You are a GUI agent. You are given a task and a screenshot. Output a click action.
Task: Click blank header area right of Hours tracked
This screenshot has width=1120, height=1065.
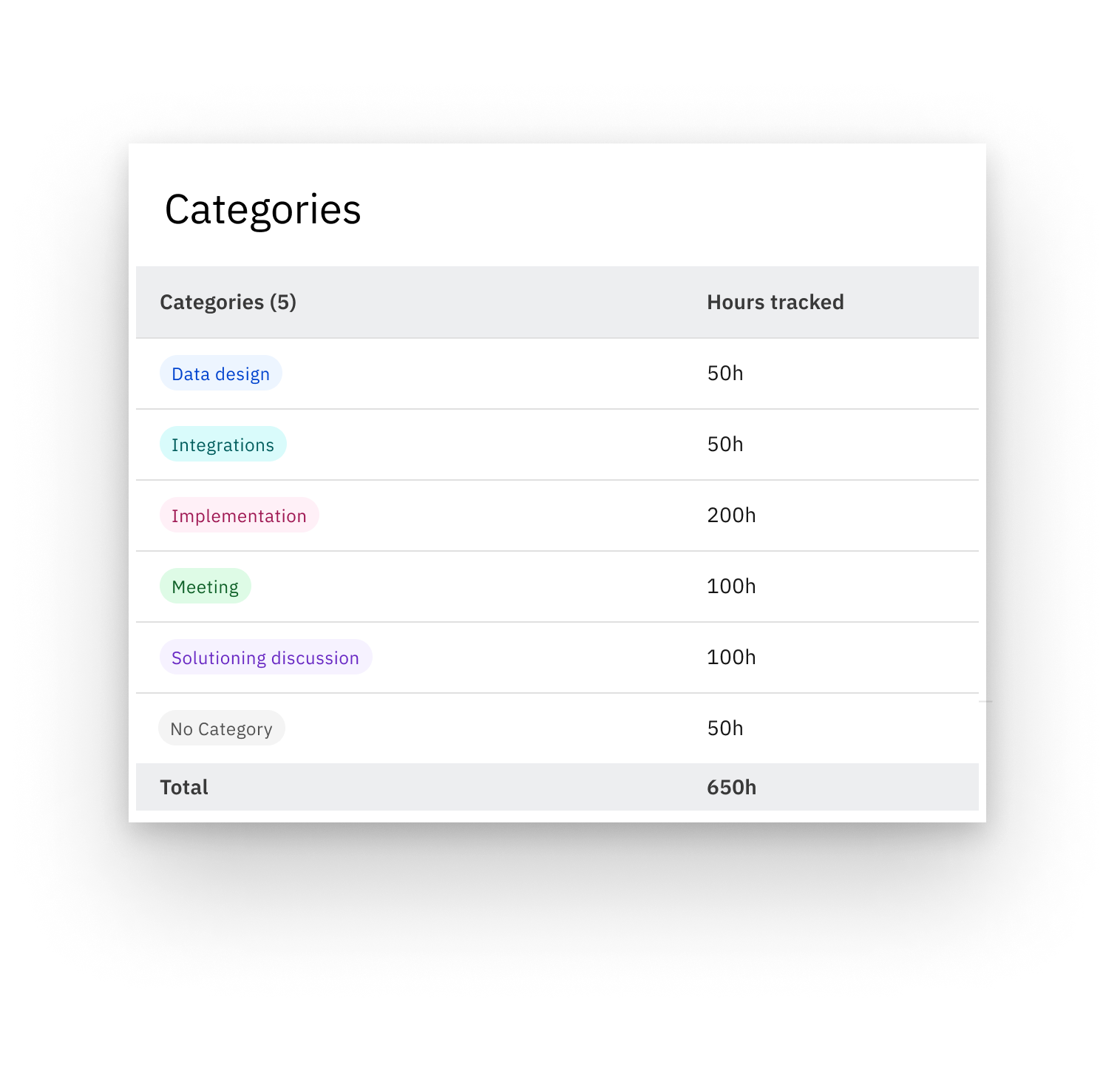tap(917, 302)
